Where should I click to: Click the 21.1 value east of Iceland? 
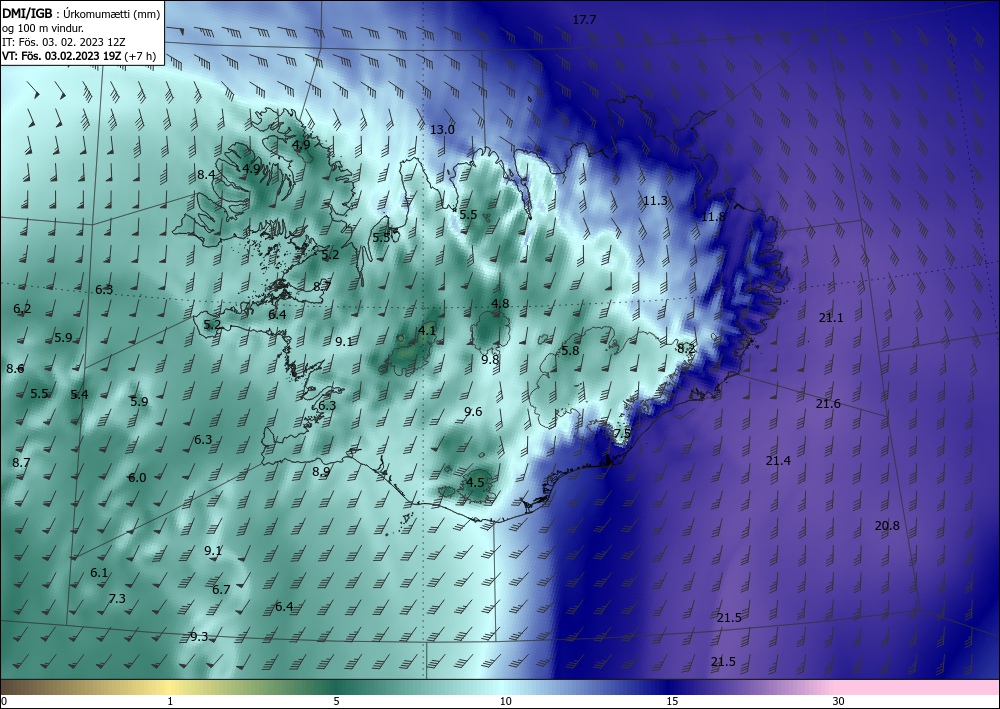click(831, 318)
